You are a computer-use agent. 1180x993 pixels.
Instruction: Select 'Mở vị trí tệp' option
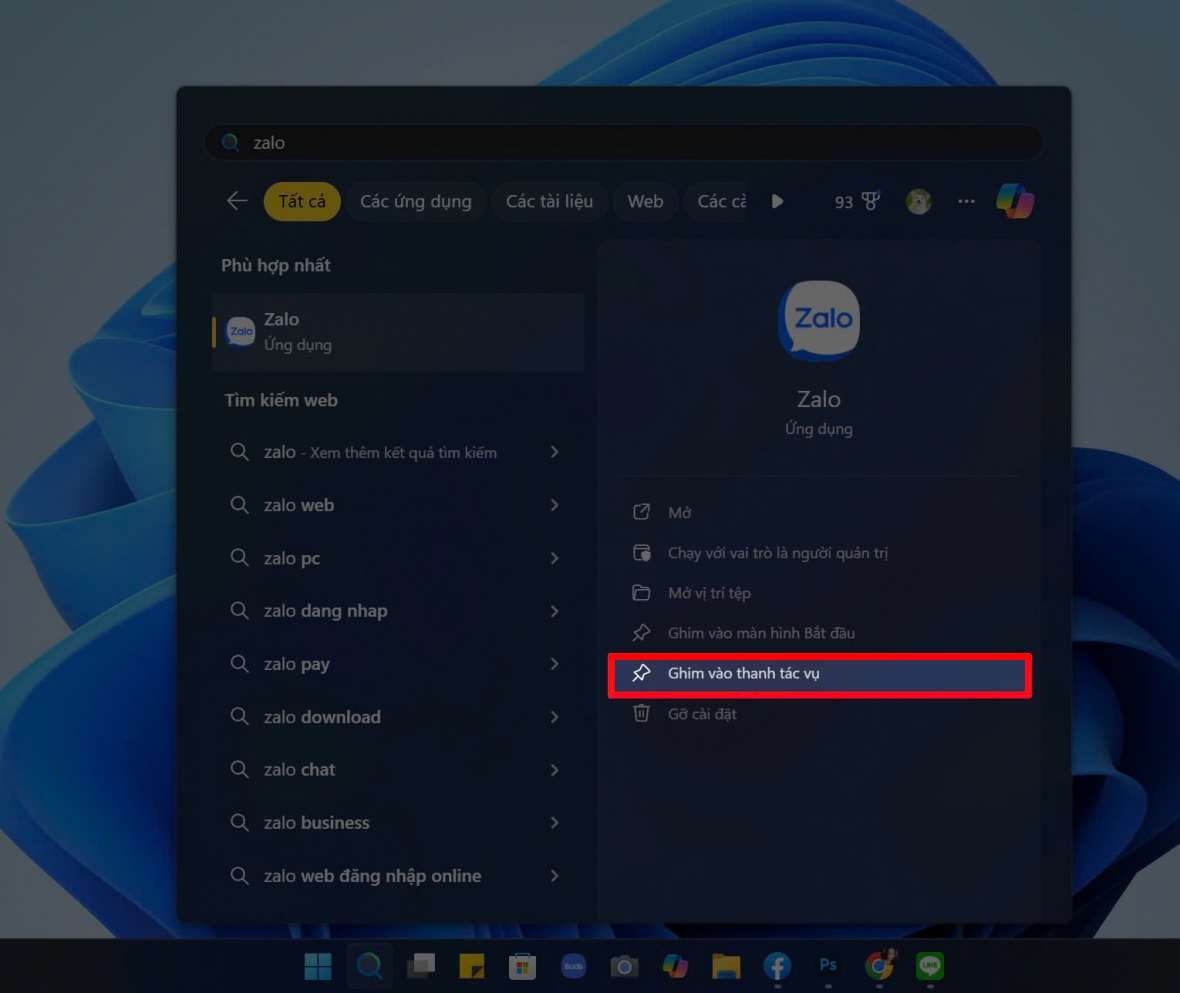(x=819, y=593)
